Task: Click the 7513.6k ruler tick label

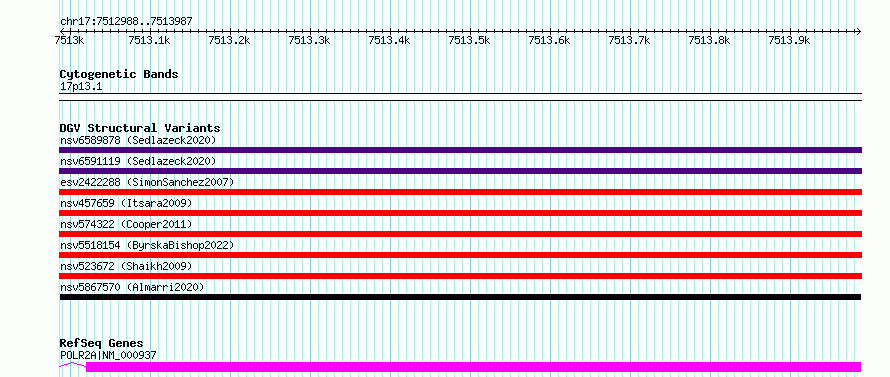Action: (549, 40)
